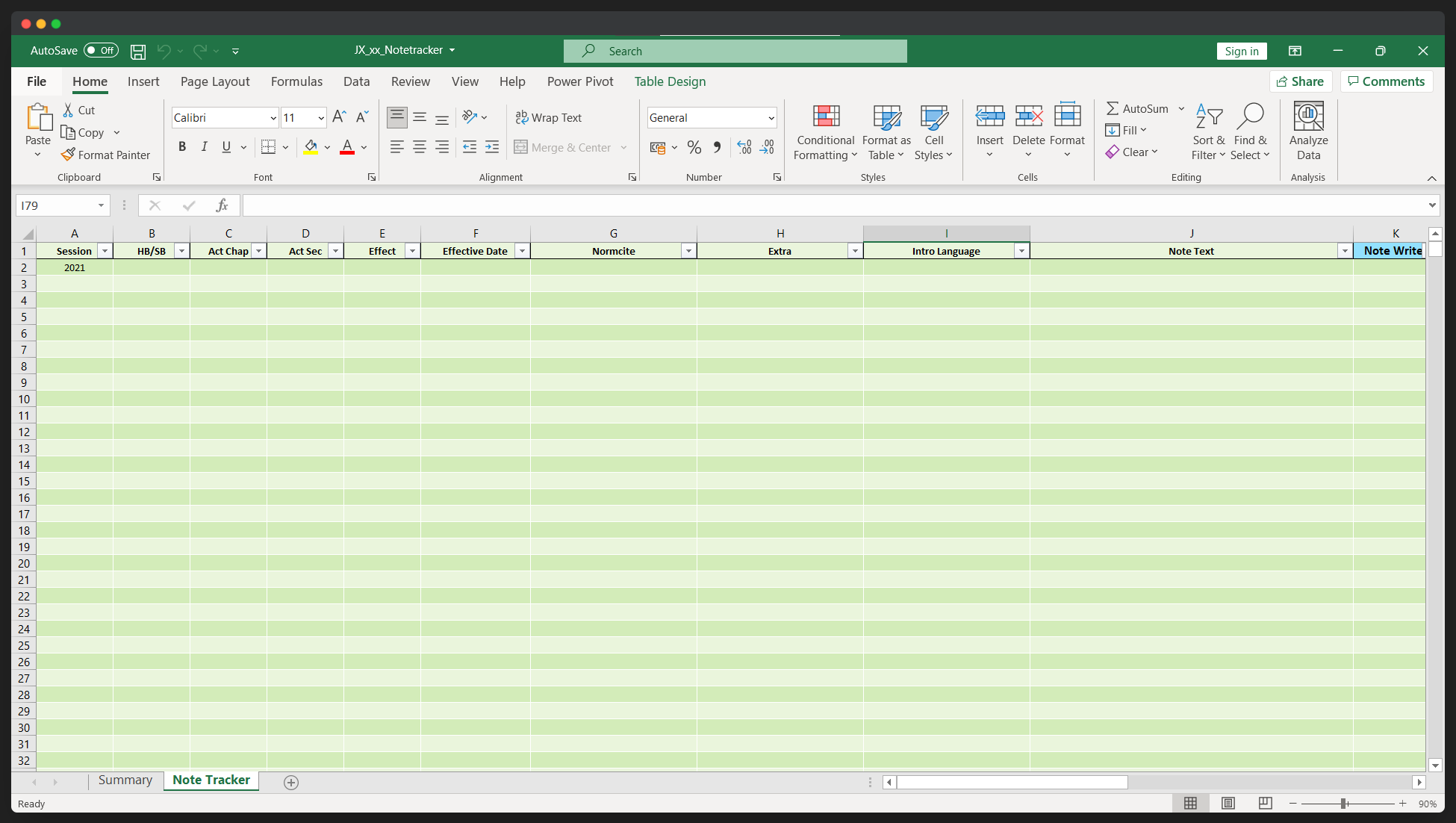
Task: Click the Sign in button
Action: [x=1241, y=51]
